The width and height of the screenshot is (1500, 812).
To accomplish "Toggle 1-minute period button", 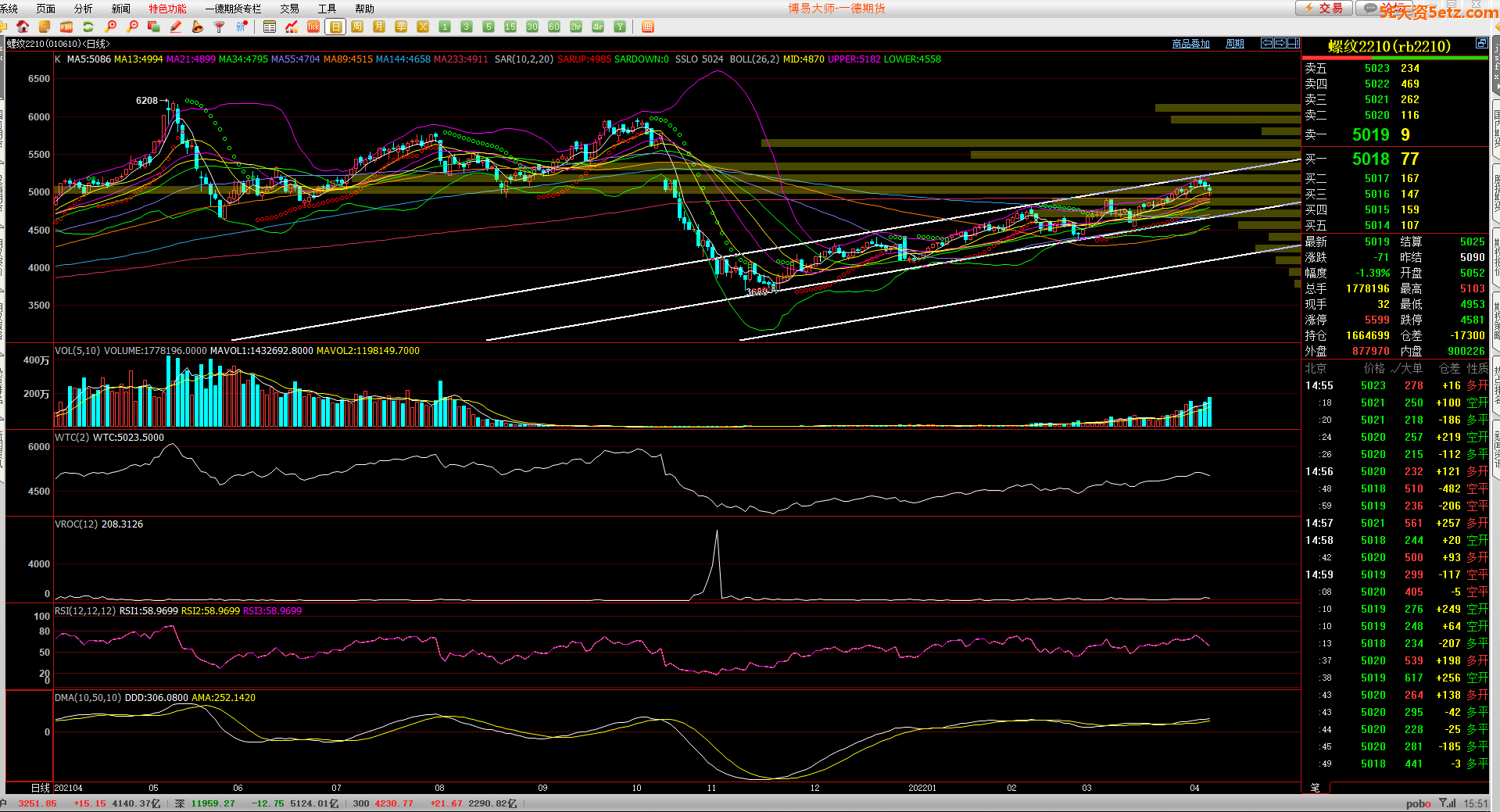I will coord(445,27).
